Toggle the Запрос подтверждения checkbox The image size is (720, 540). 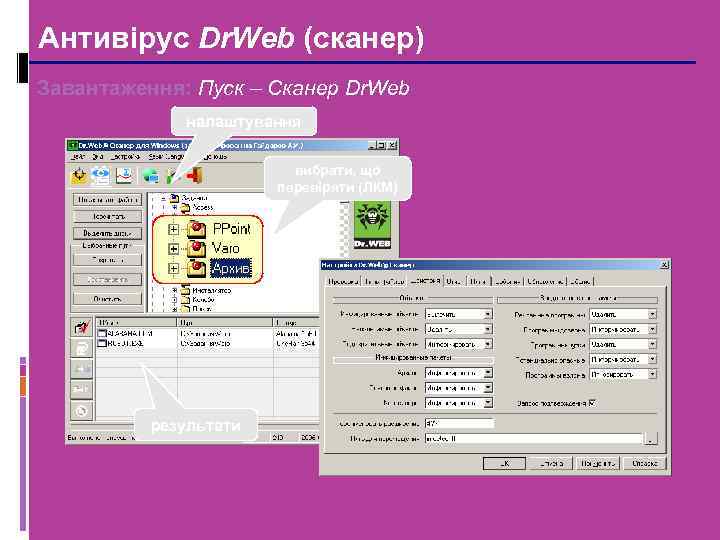[592, 403]
